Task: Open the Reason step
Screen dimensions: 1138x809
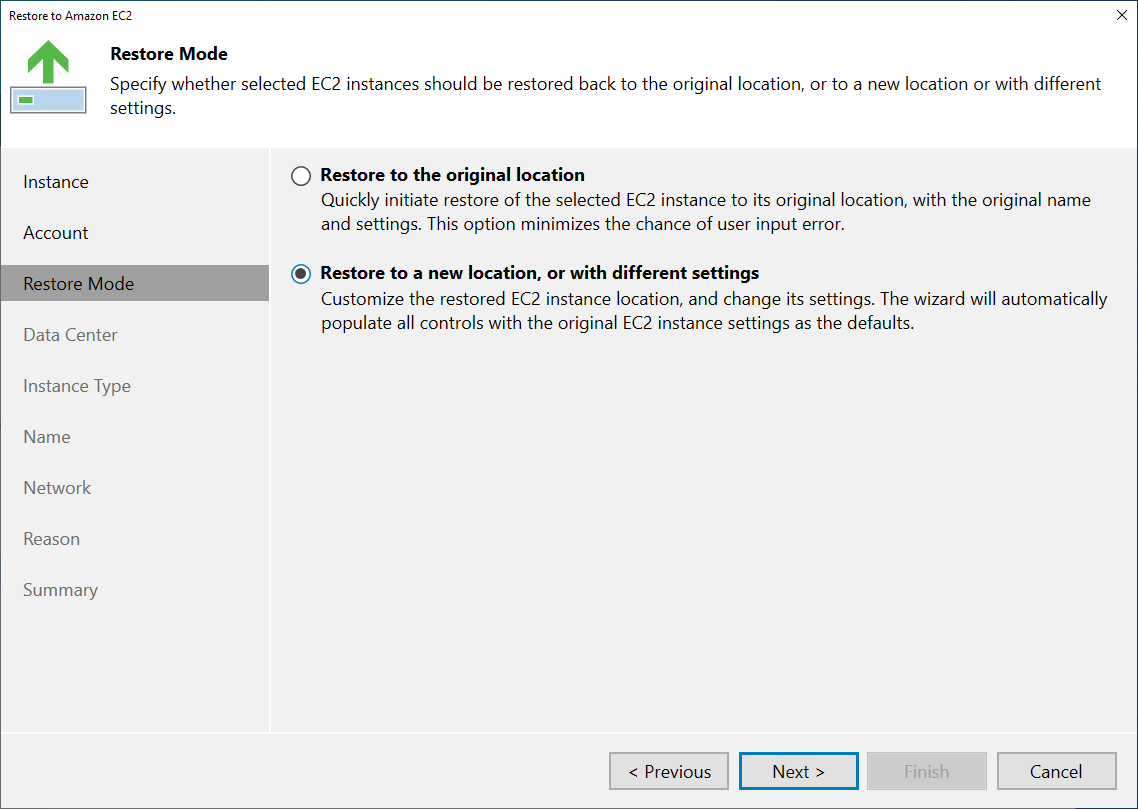Action: 52,538
